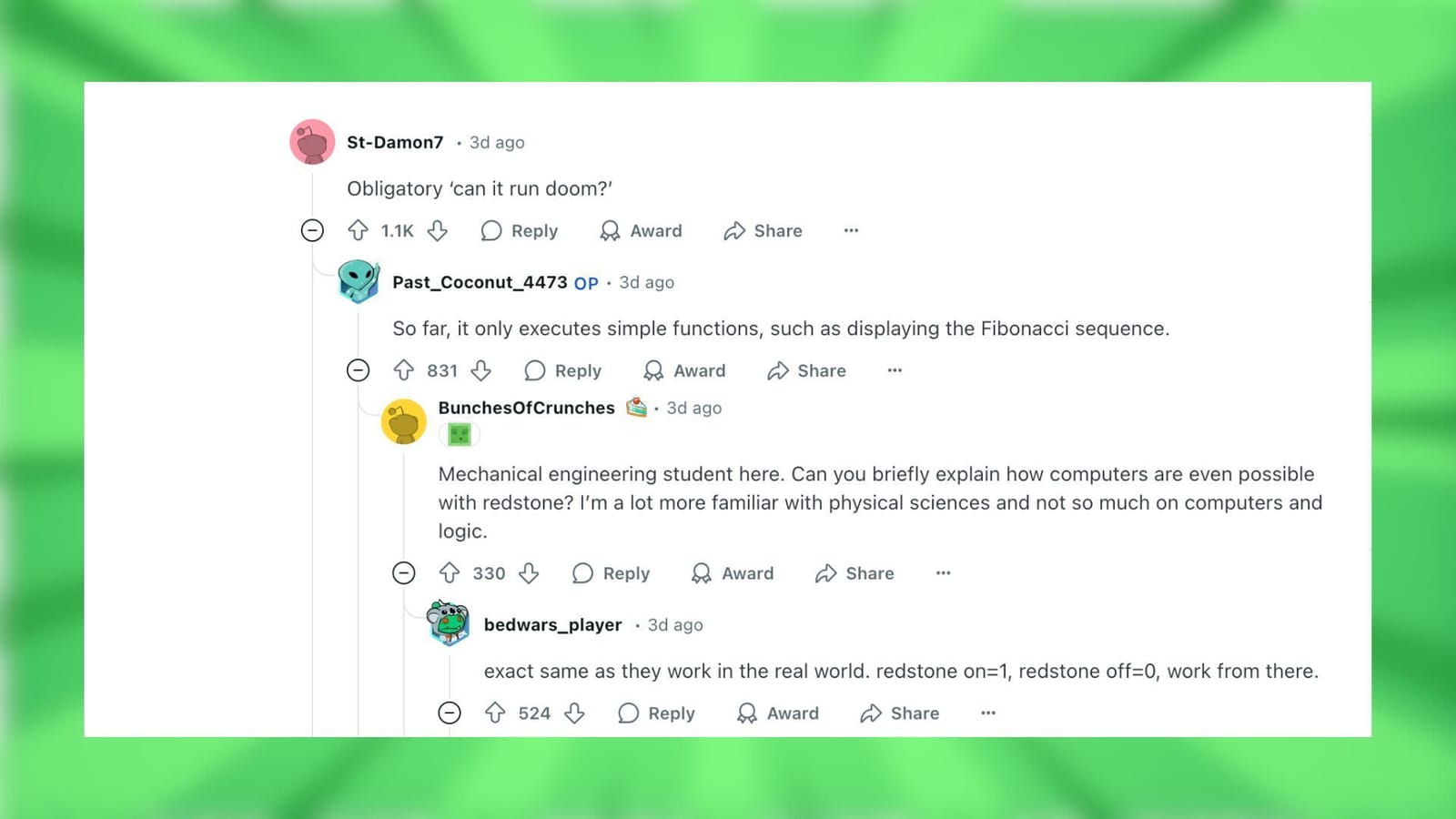Upvote BunchesOfCrunches' comment

coord(450,573)
